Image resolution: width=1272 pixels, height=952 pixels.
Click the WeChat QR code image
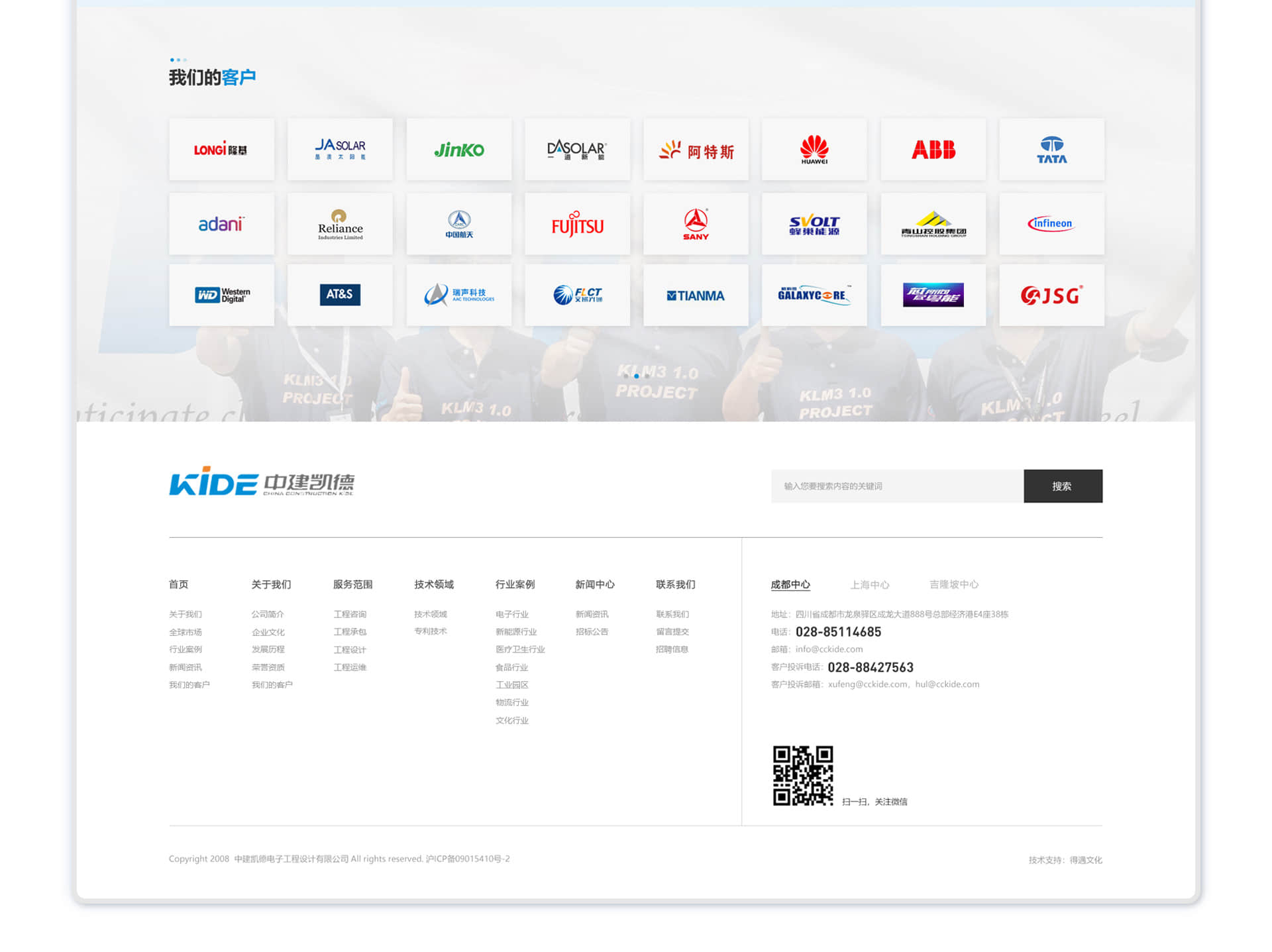click(x=802, y=775)
